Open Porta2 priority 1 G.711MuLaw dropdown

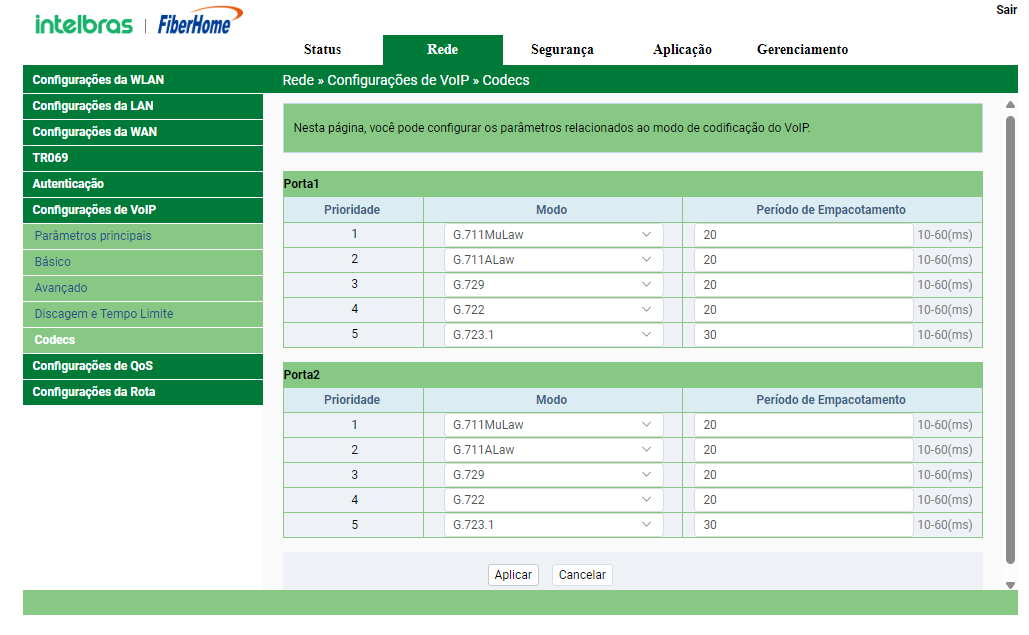pos(553,425)
